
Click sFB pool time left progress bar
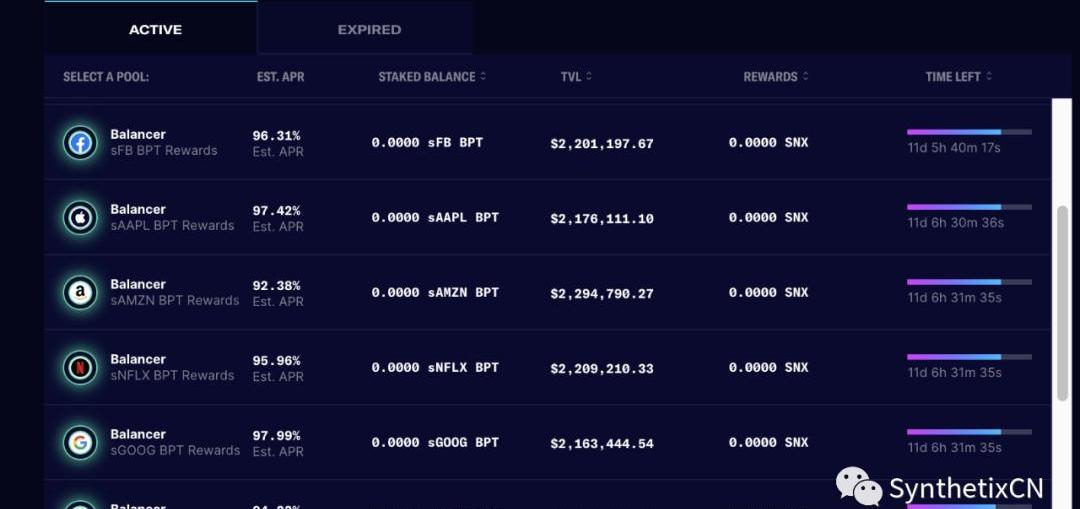(x=969, y=132)
